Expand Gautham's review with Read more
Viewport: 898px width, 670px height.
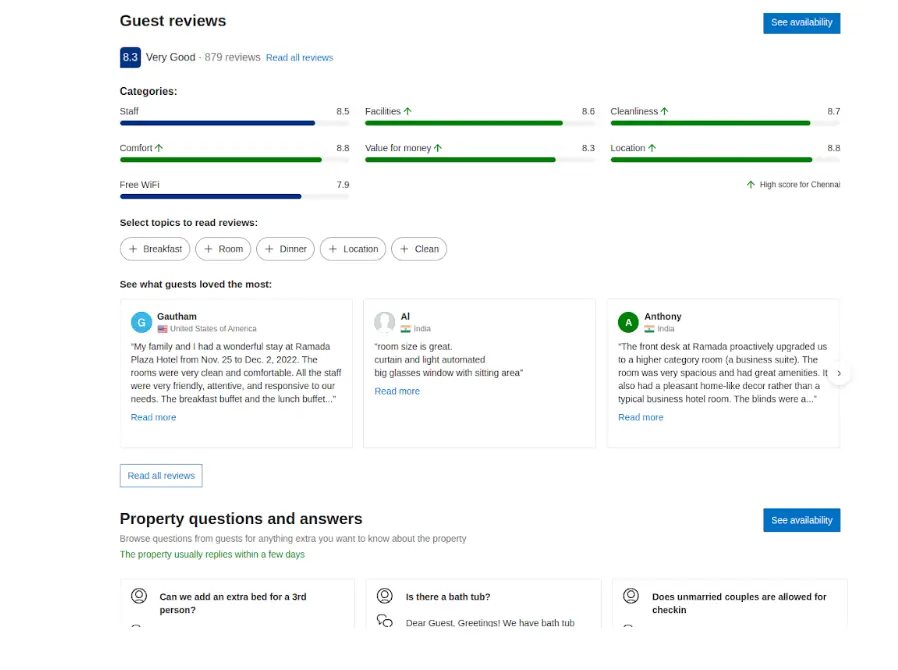click(x=153, y=417)
